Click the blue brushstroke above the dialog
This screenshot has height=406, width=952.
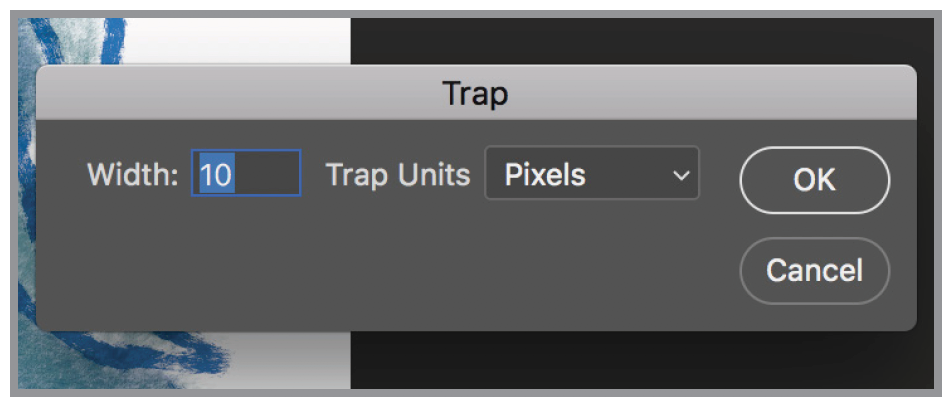tap(92, 42)
